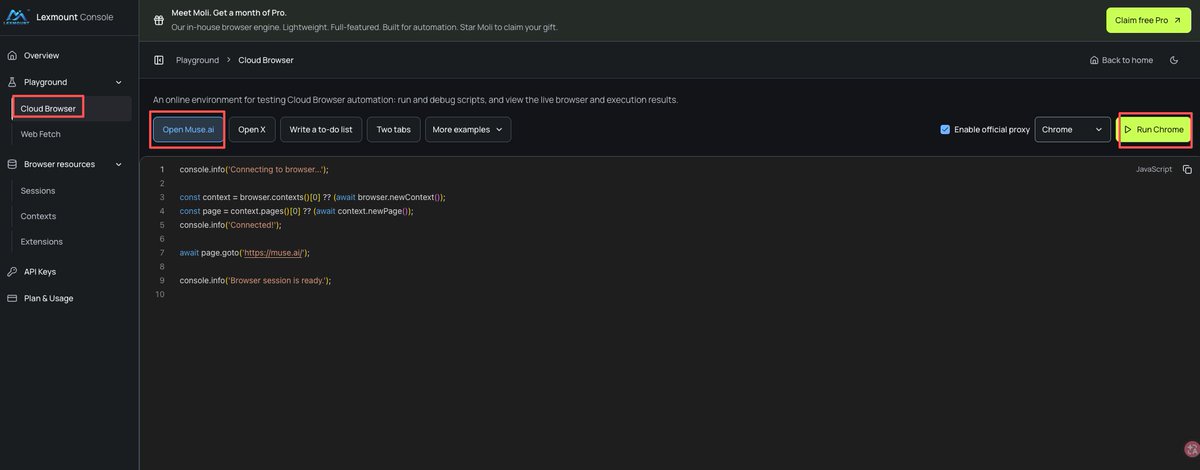Uncheck Enable official proxy checkbox
Screen dimensions: 1200x470
coord(945,129)
